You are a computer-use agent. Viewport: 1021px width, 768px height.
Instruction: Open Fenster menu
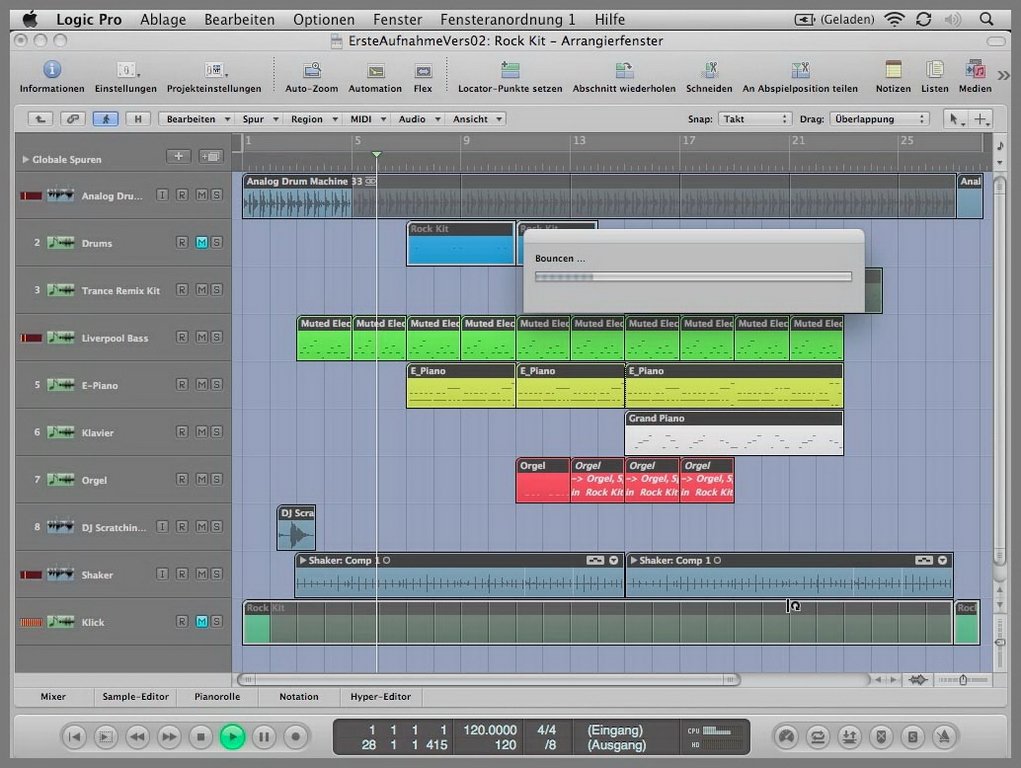click(397, 20)
